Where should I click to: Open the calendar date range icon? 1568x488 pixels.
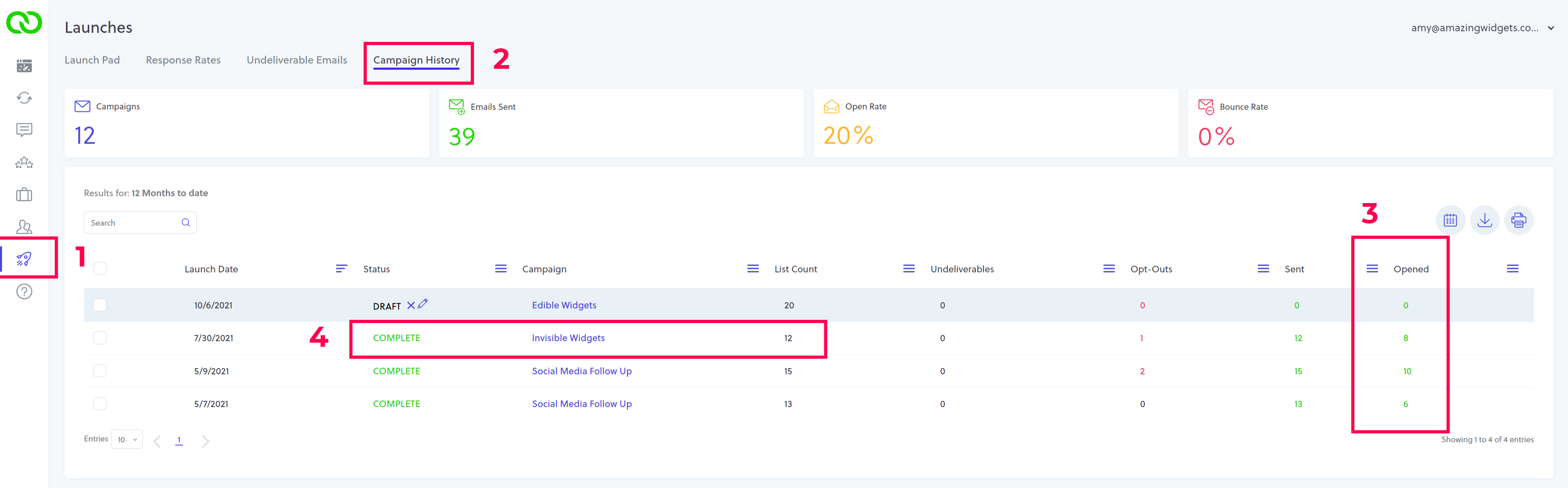(x=1450, y=220)
